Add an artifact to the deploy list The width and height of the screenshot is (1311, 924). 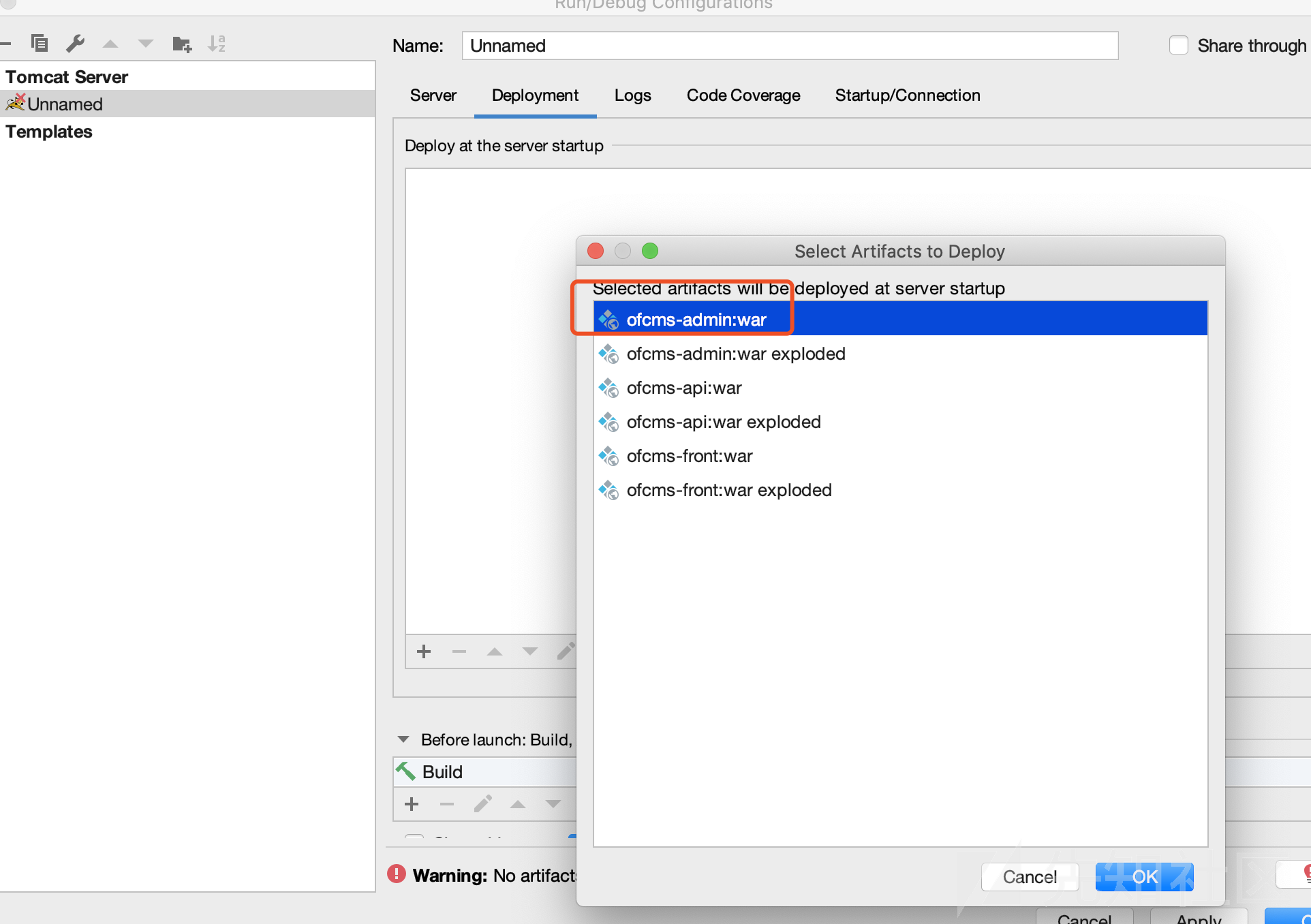pos(424,651)
